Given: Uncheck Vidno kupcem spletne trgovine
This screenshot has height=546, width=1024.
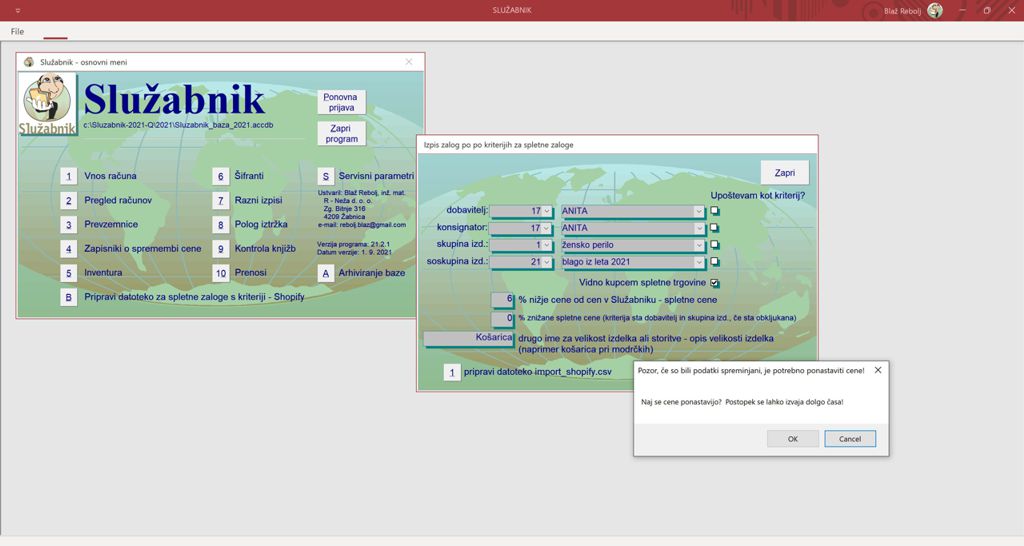Looking at the screenshot, I should (715, 283).
